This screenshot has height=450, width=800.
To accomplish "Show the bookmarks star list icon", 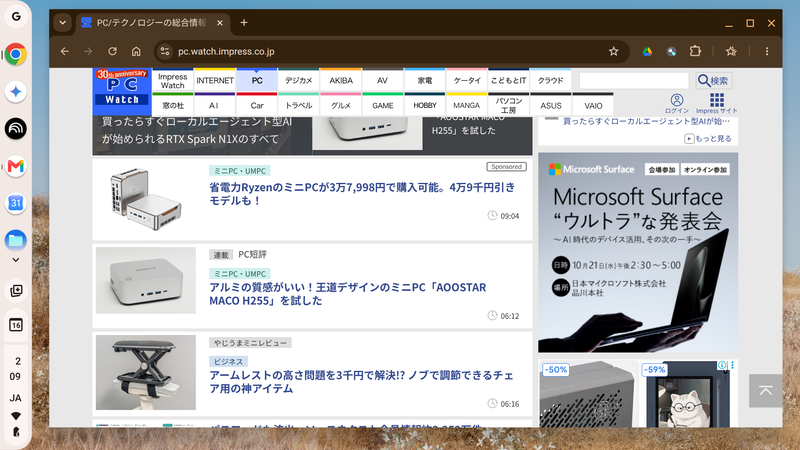I will [x=731, y=51].
